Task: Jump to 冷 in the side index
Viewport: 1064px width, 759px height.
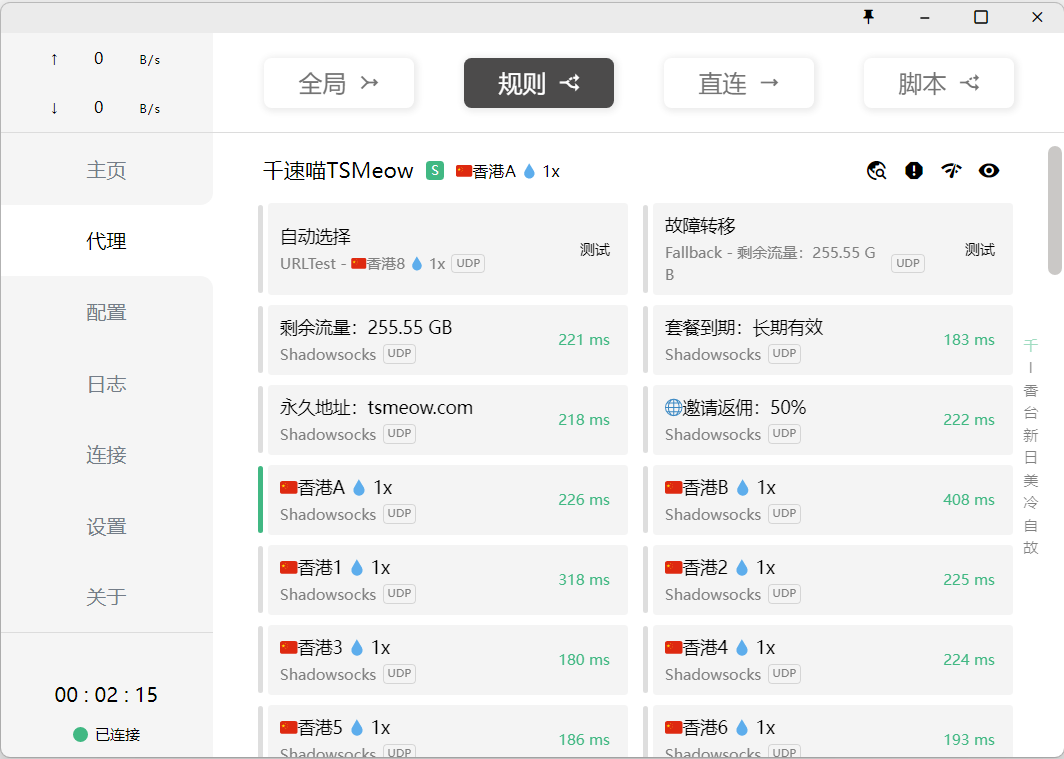Action: pos(1031,503)
